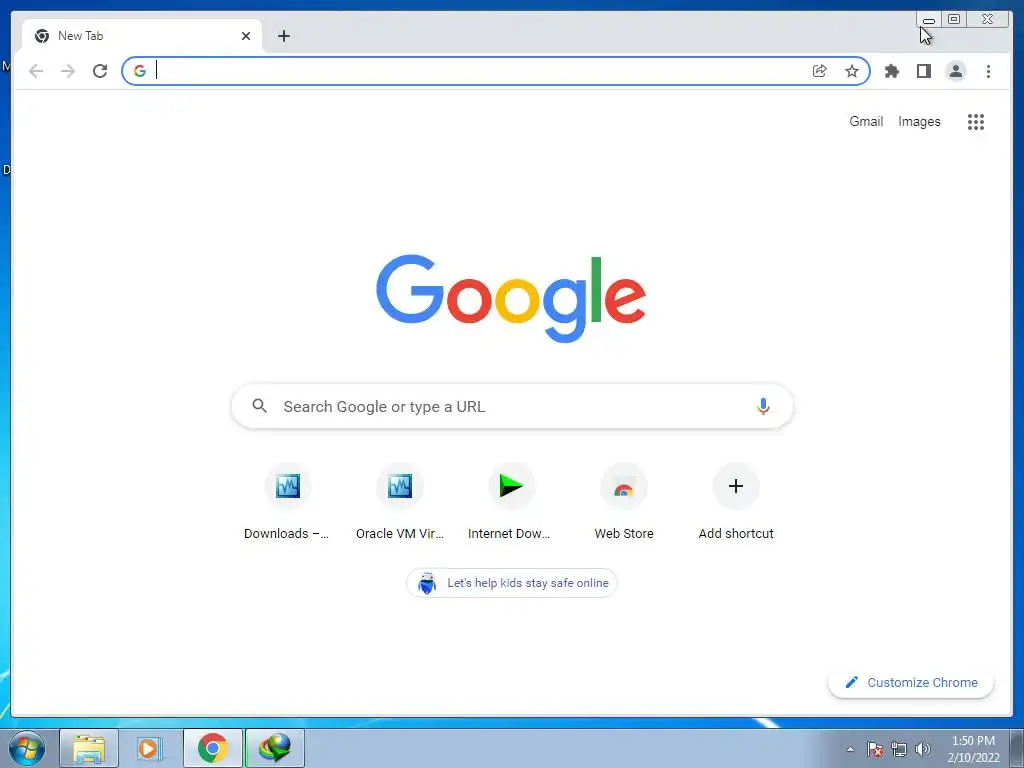1024x768 pixels.
Task: Open Downloads shortcut tile
Action: [x=287, y=502]
